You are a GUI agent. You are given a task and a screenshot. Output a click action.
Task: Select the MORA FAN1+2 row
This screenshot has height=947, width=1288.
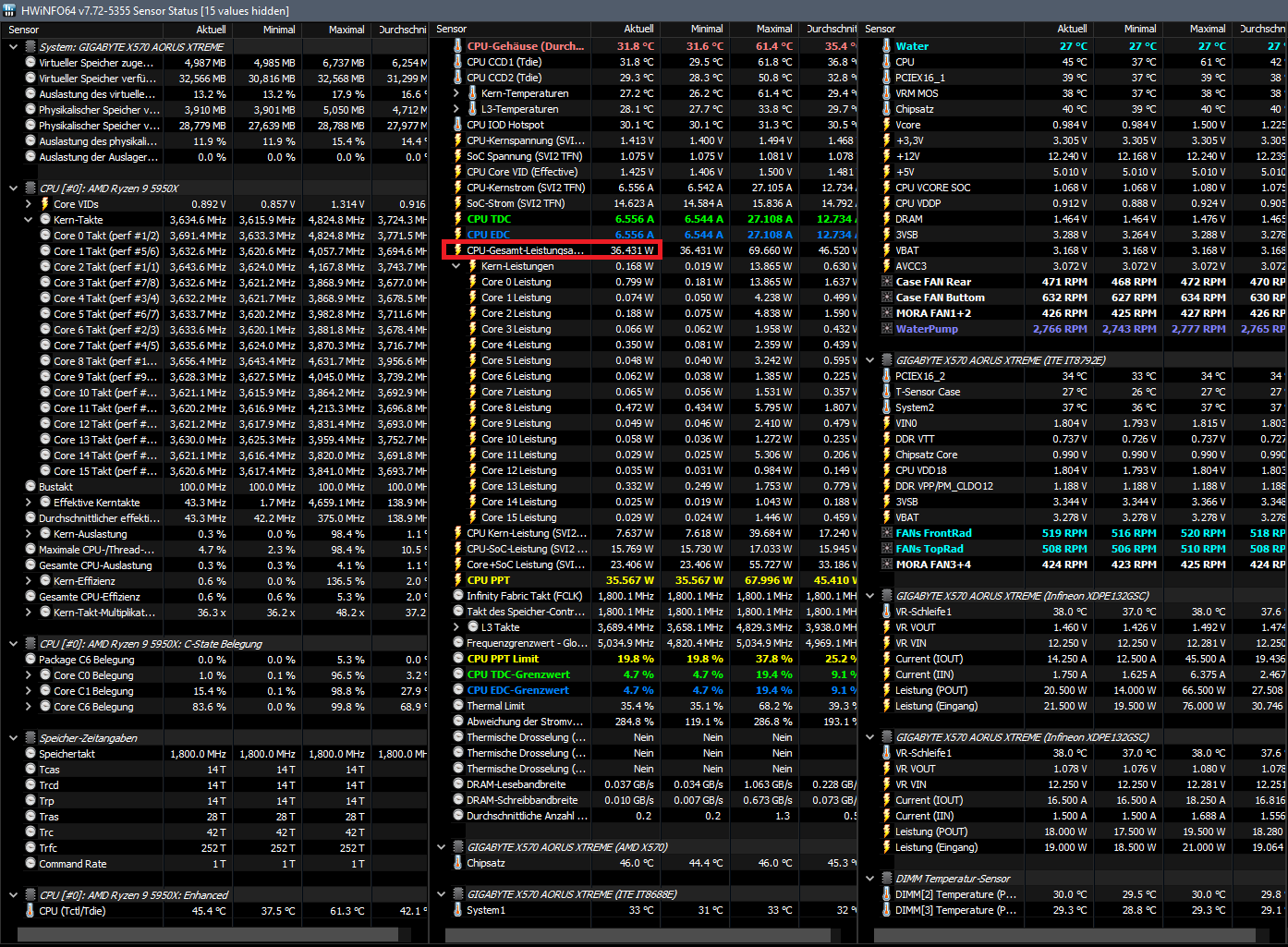coord(1073,313)
